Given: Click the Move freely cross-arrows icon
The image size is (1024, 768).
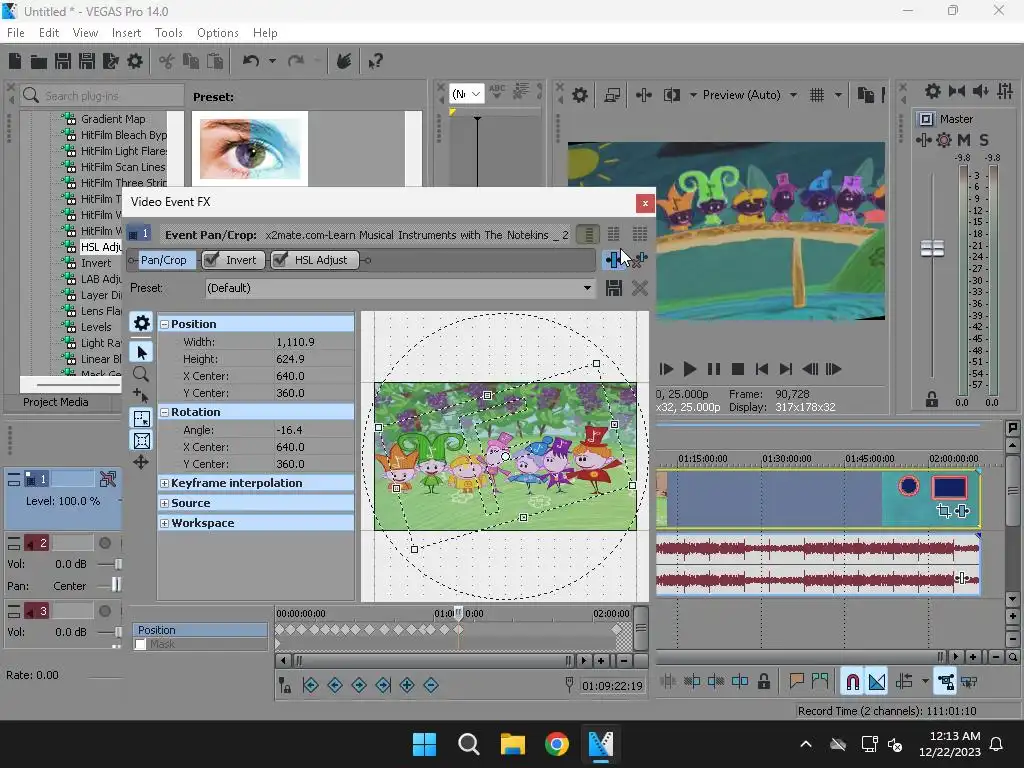Looking at the screenshot, I should (x=140, y=462).
